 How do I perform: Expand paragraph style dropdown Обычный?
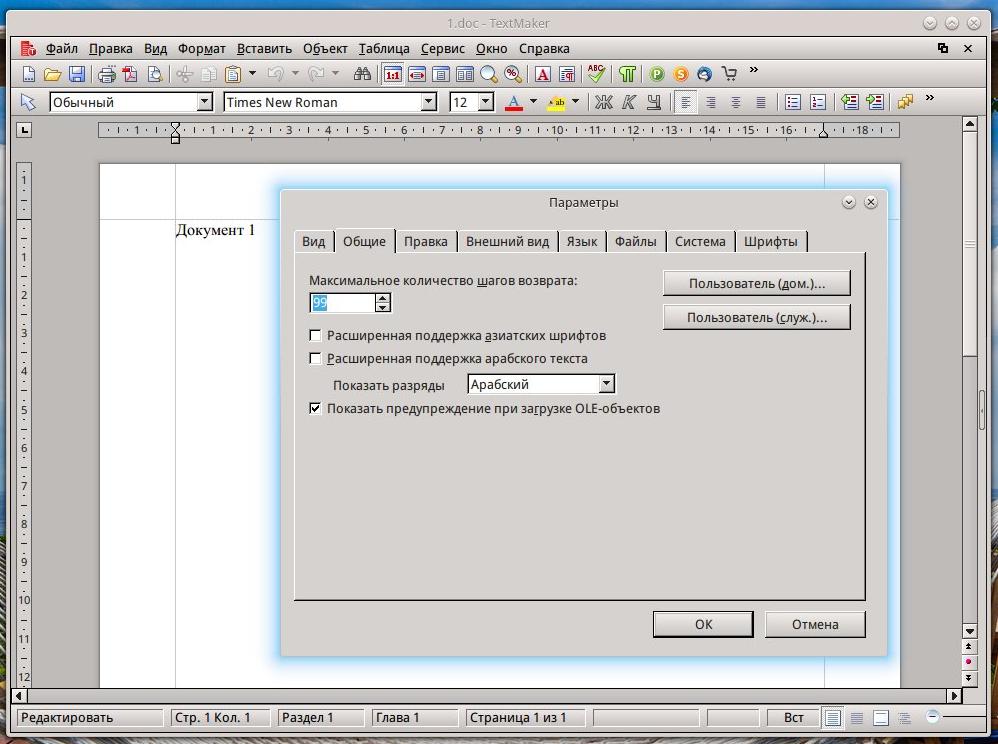[204, 102]
